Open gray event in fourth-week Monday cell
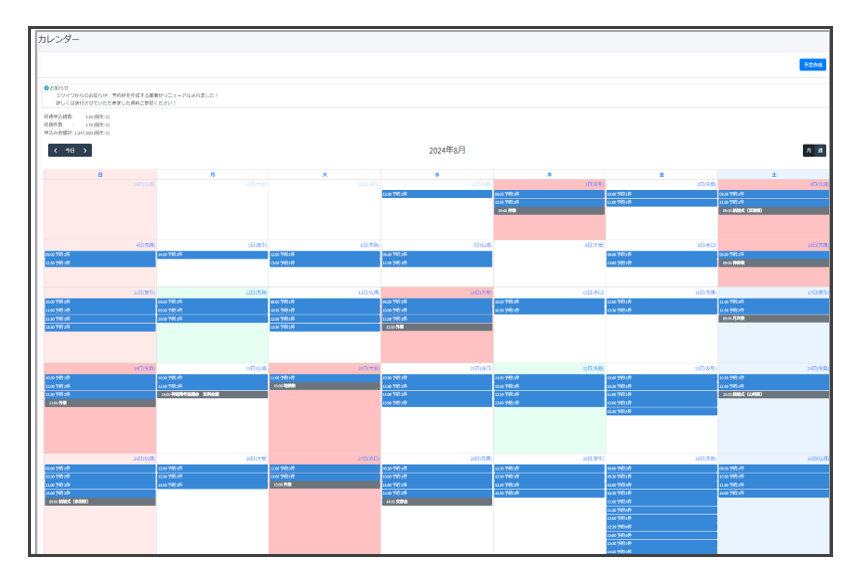Image resolution: width=860 pixels, height=577 pixels. pyautogui.click(x=212, y=395)
